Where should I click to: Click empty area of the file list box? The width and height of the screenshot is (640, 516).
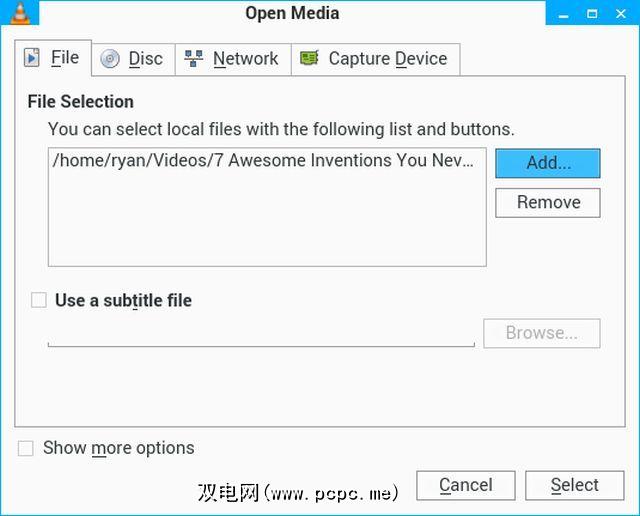pyautogui.click(x=266, y=225)
